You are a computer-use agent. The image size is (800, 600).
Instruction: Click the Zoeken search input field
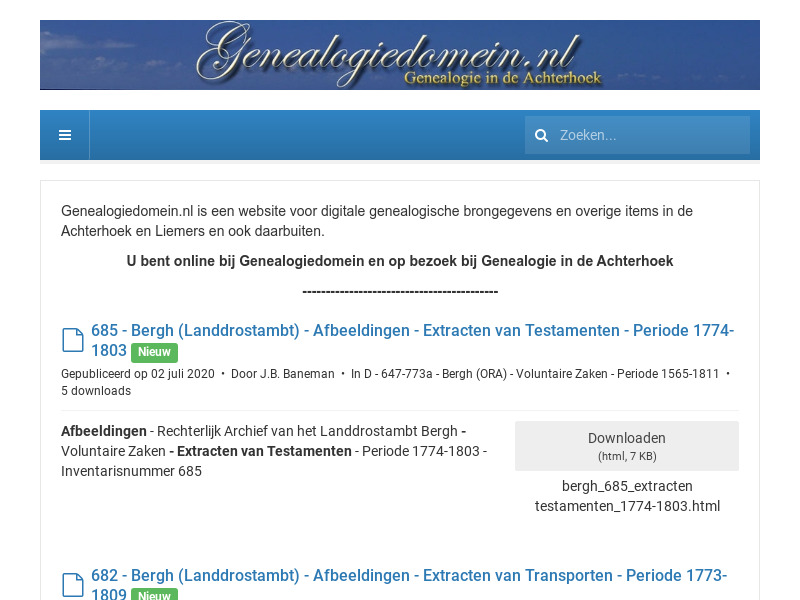[650, 134]
